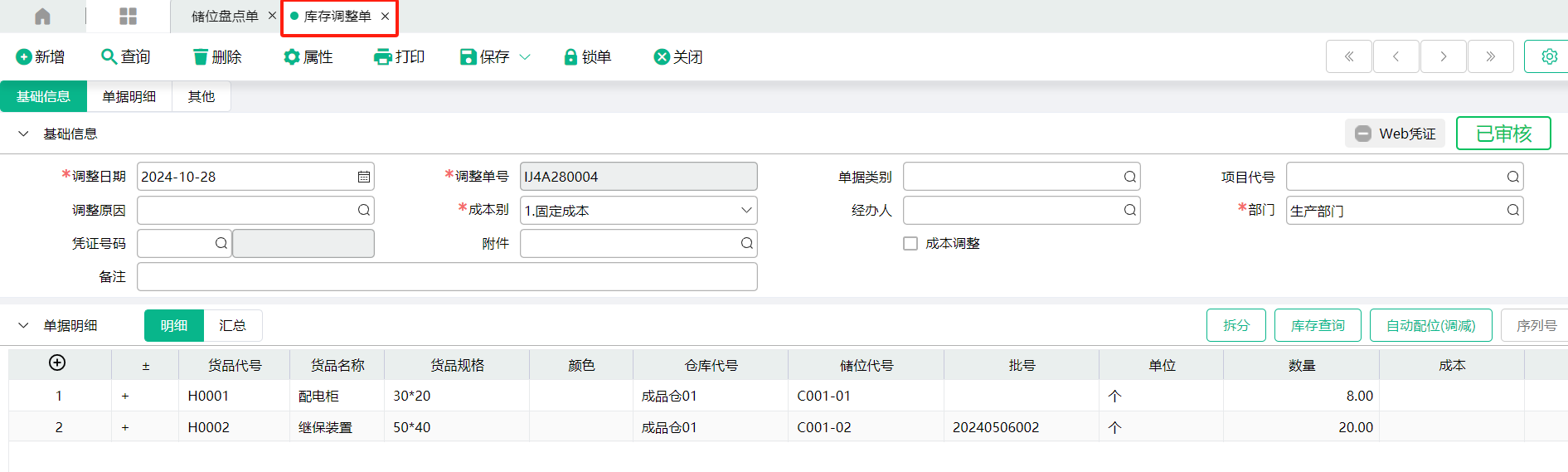The height and width of the screenshot is (472, 1568).
Task: Click the 自动配位(调减) button
Action: 1430,326
